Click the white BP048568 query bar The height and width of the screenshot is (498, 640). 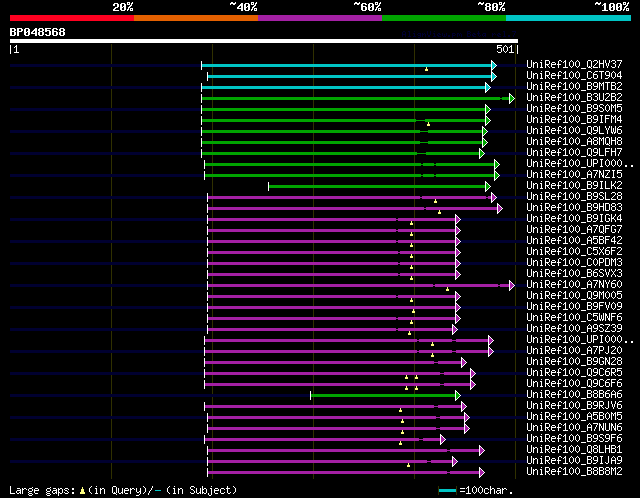(x=264, y=41)
